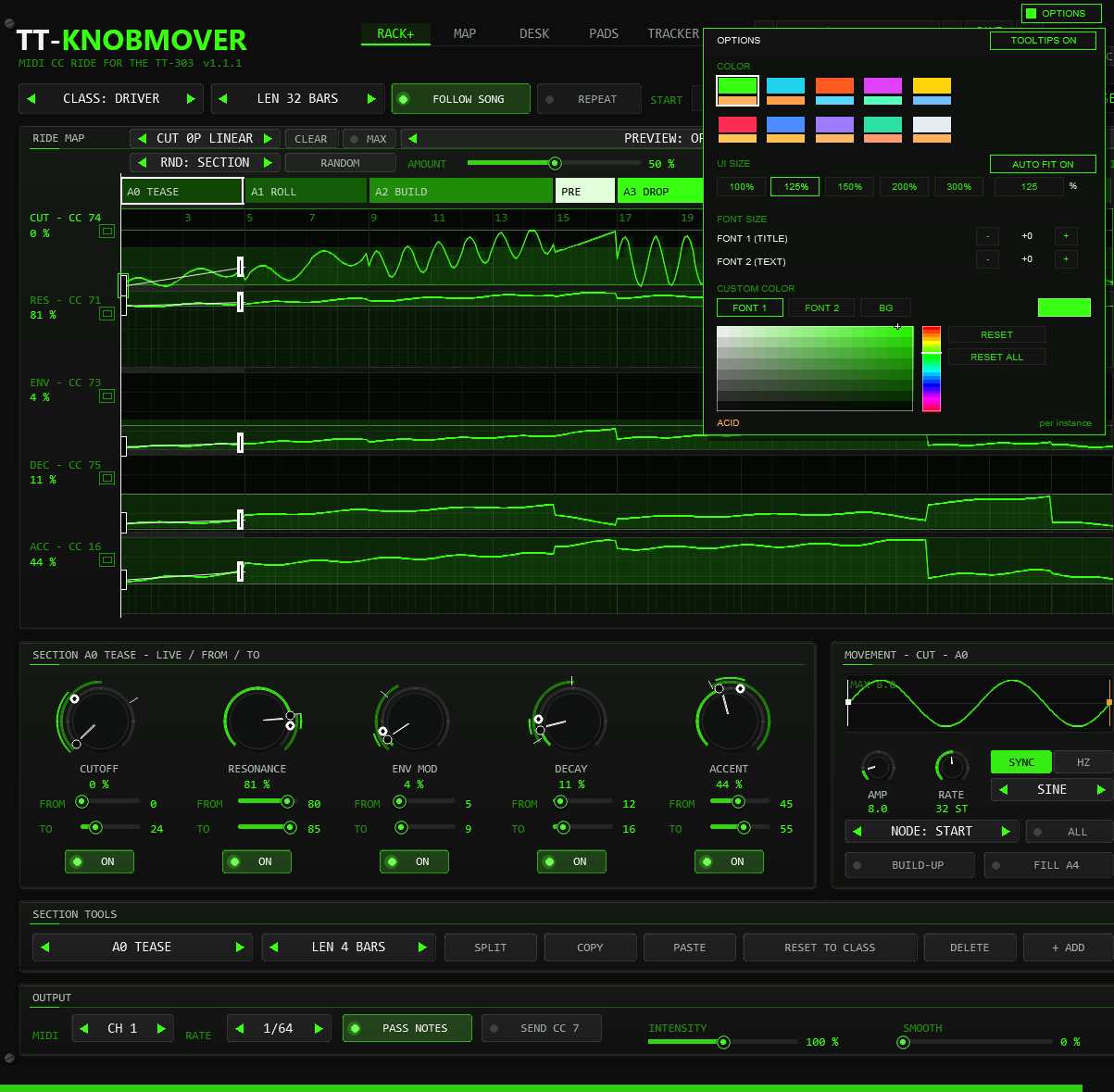Viewport: 1114px width, 1092px height.
Task: Open the A0 TEASE section selector
Action: [x=142, y=948]
